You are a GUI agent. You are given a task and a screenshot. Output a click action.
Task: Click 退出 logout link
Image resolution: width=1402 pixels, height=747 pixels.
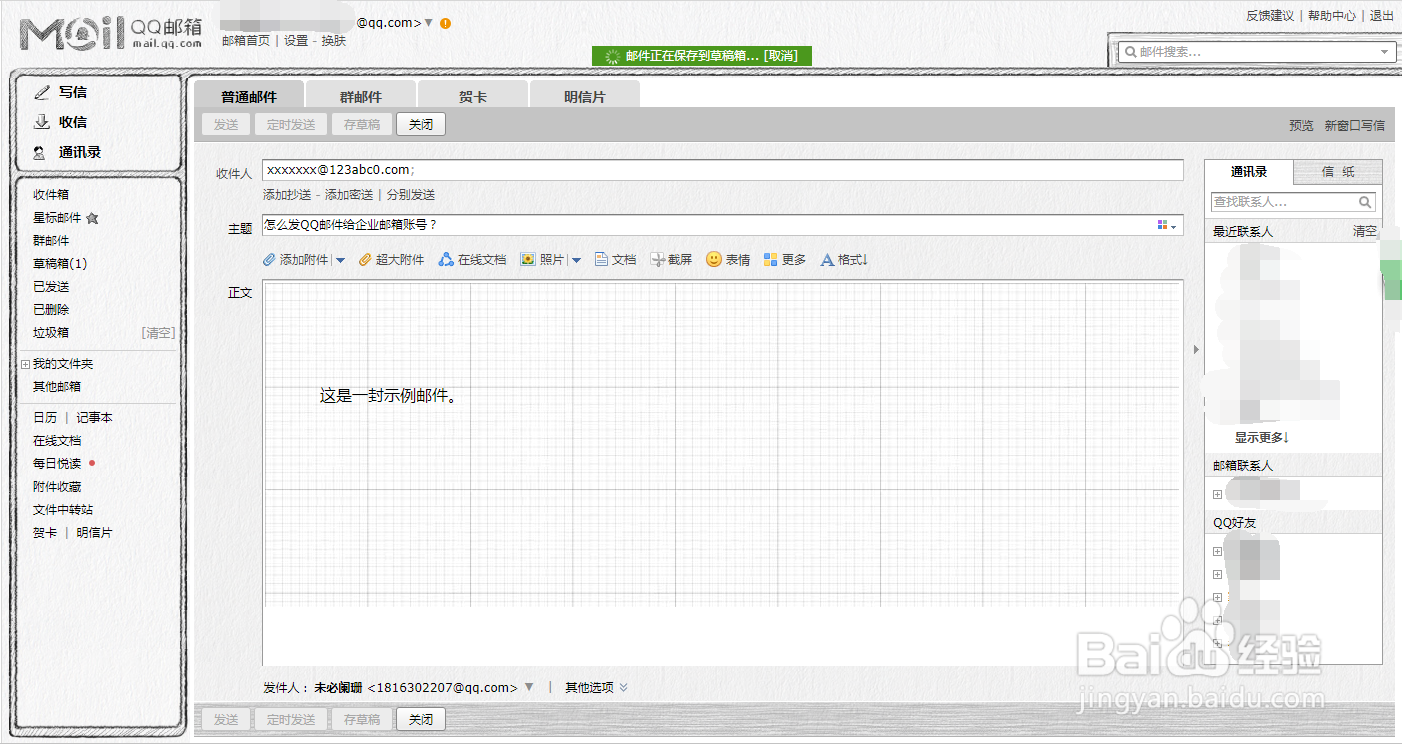[1382, 16]
